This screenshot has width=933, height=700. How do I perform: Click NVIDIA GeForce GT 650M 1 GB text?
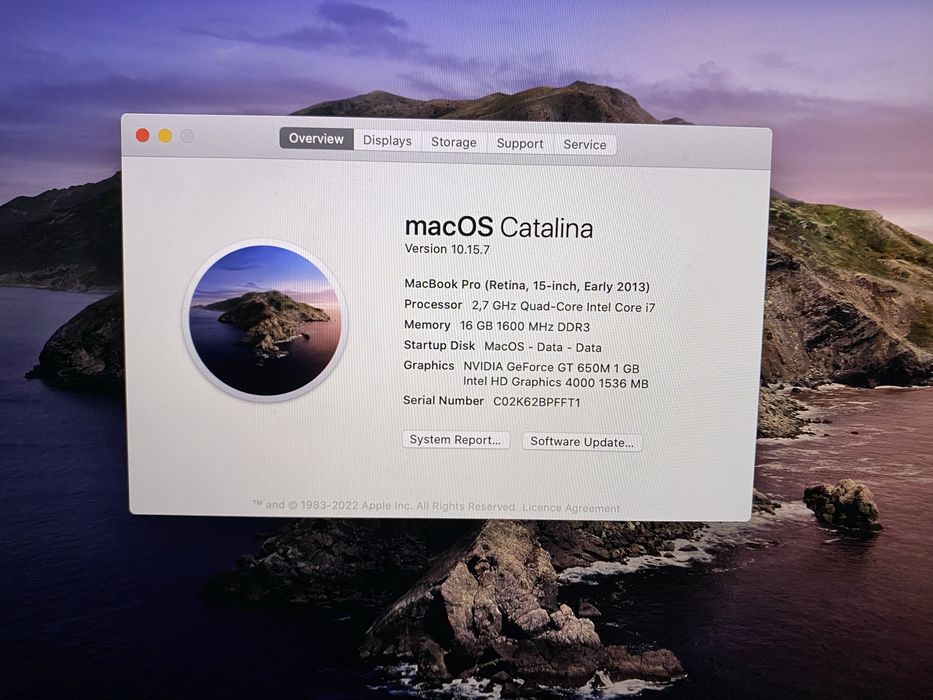pos(552,367)
